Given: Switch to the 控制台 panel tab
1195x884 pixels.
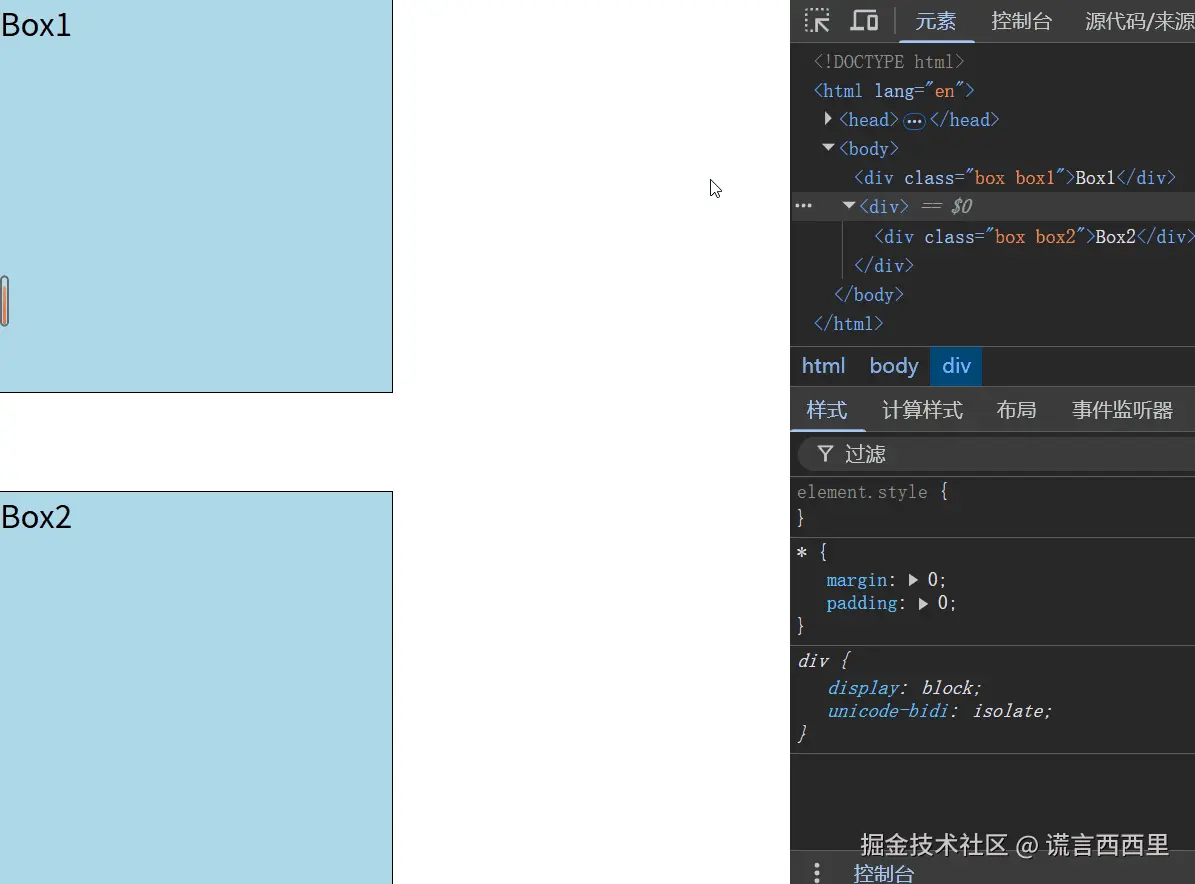Looking at the screenshot, I should point(1021,20).
